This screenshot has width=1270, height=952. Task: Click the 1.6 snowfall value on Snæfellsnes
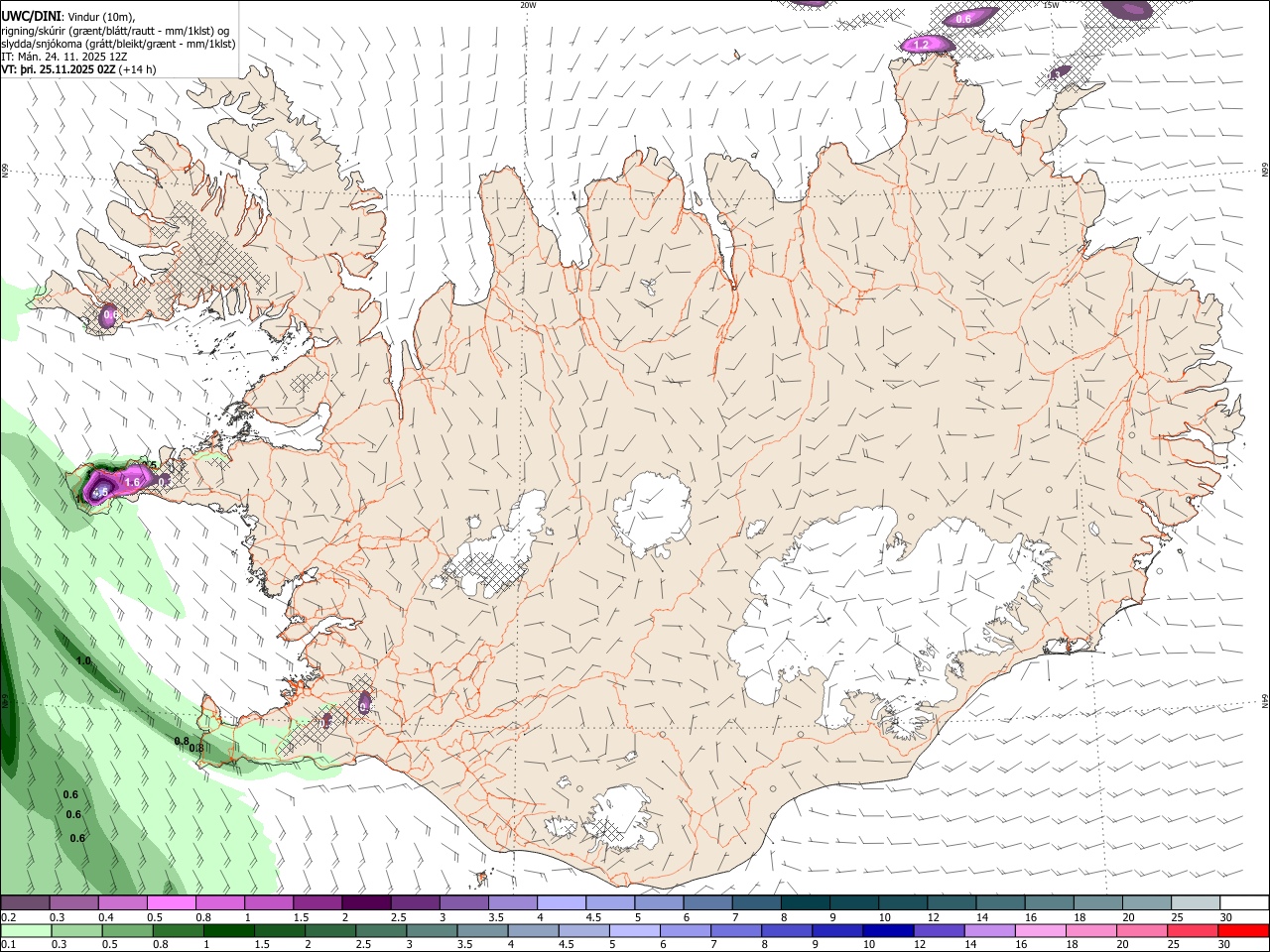point(133,481)
